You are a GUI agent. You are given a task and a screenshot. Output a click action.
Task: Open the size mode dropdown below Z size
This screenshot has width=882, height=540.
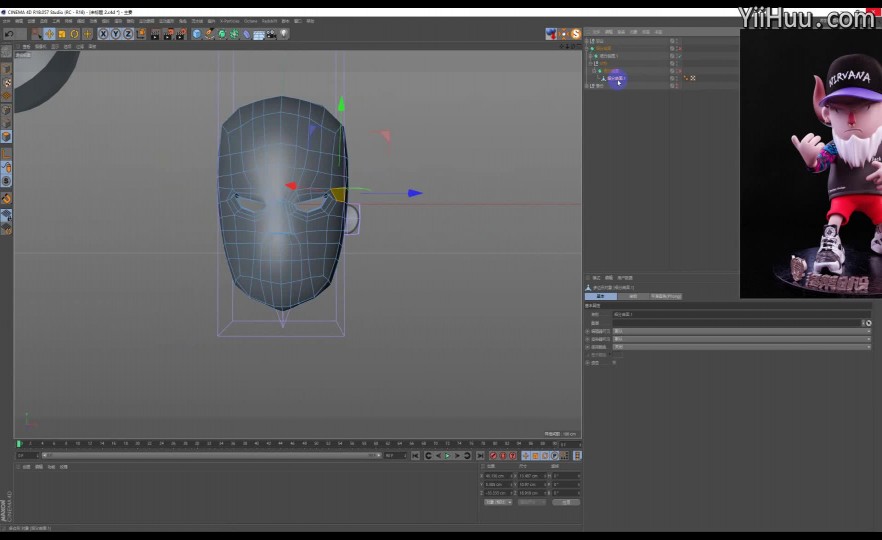coord(532,502)
